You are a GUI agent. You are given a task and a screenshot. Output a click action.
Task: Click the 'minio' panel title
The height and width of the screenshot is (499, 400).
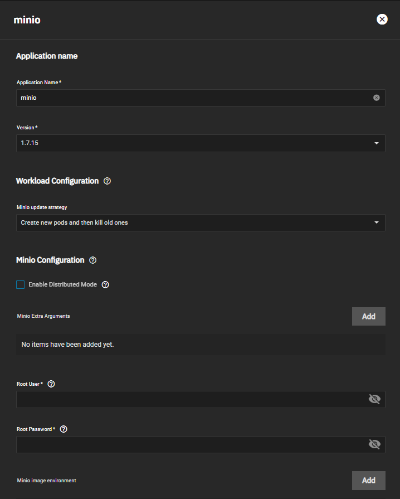click(x=27, y=20)
